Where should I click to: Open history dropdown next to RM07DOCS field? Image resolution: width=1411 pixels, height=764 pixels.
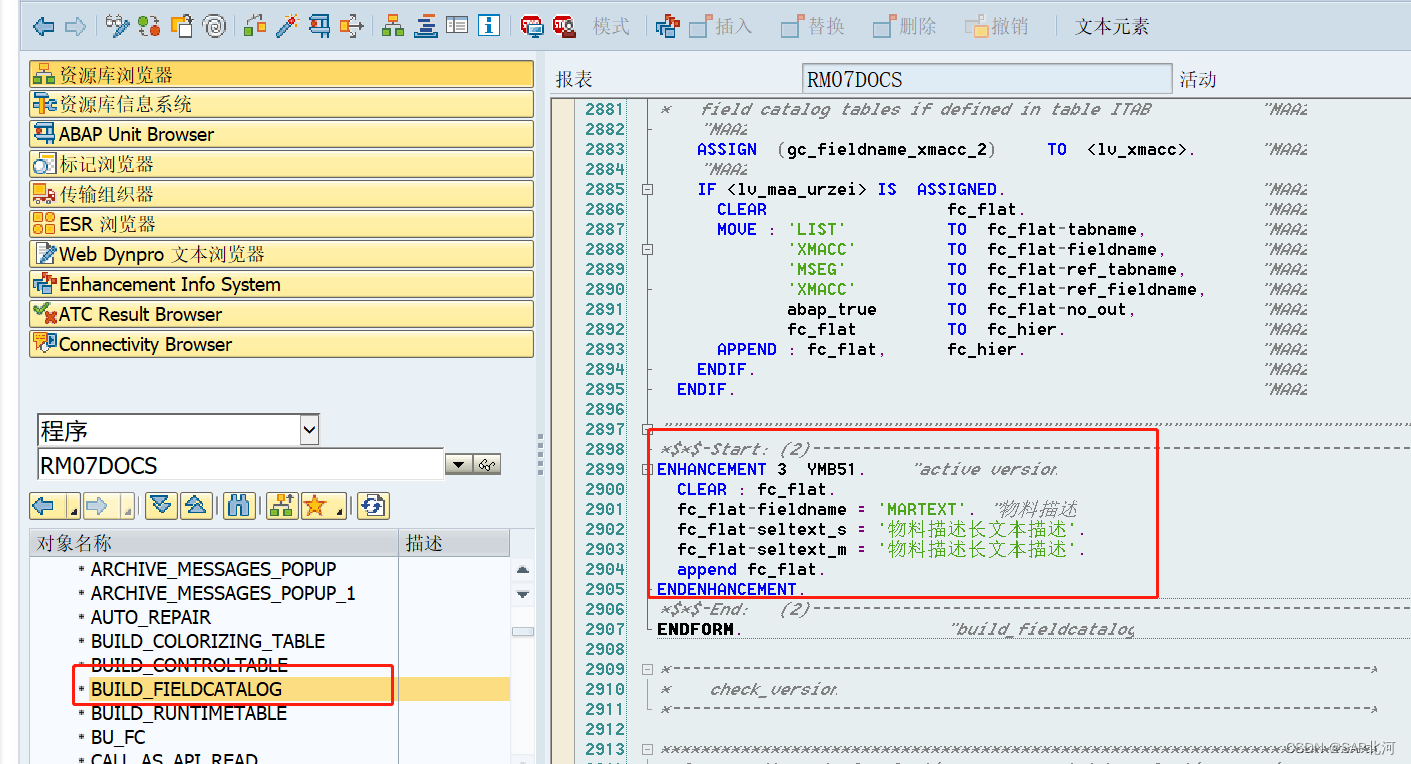458,464
